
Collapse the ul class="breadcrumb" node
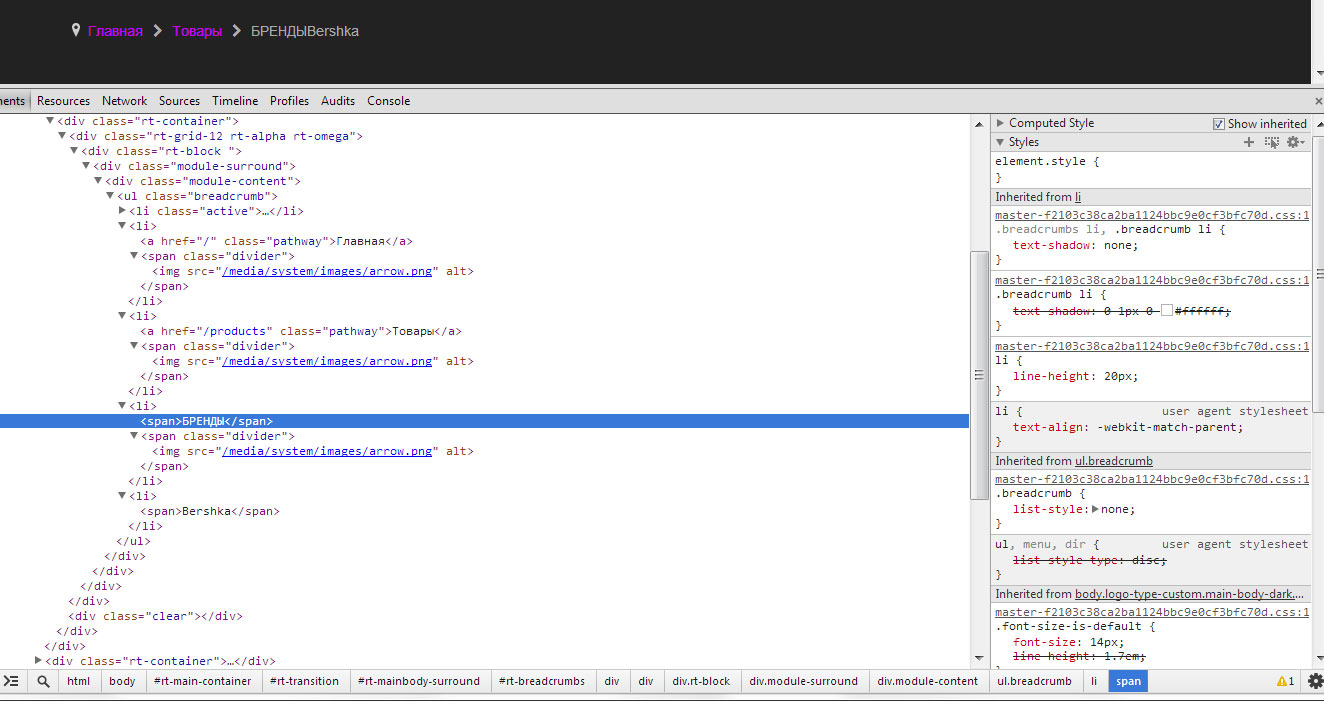(x=110, y=196)
